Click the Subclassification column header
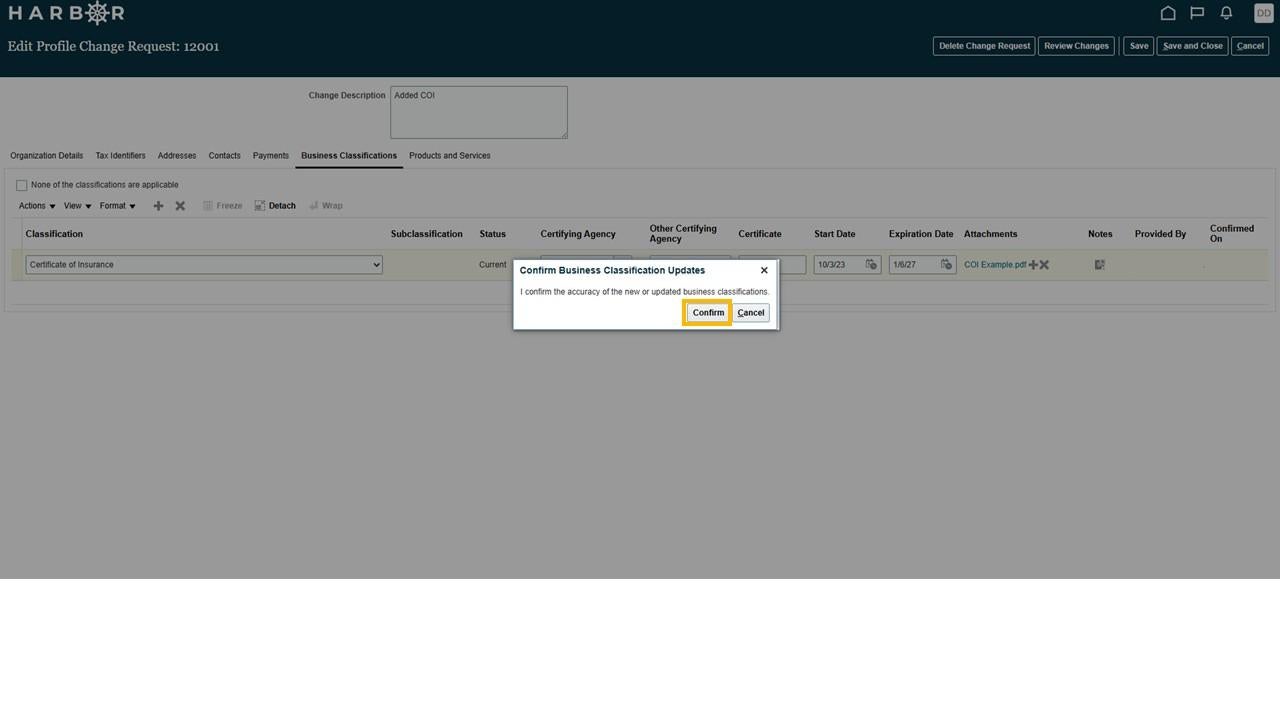The image size is (1280, 720). pyautogui.click(x=427, y=234)
